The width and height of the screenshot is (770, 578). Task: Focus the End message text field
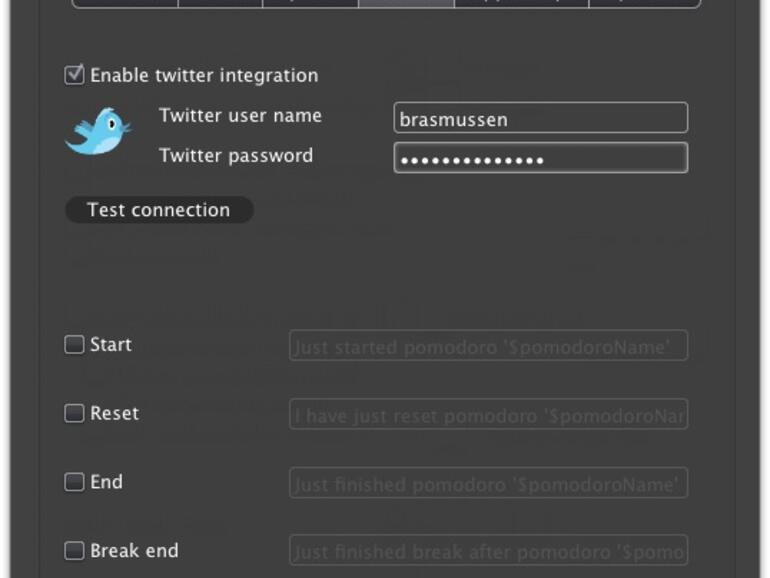488,483
